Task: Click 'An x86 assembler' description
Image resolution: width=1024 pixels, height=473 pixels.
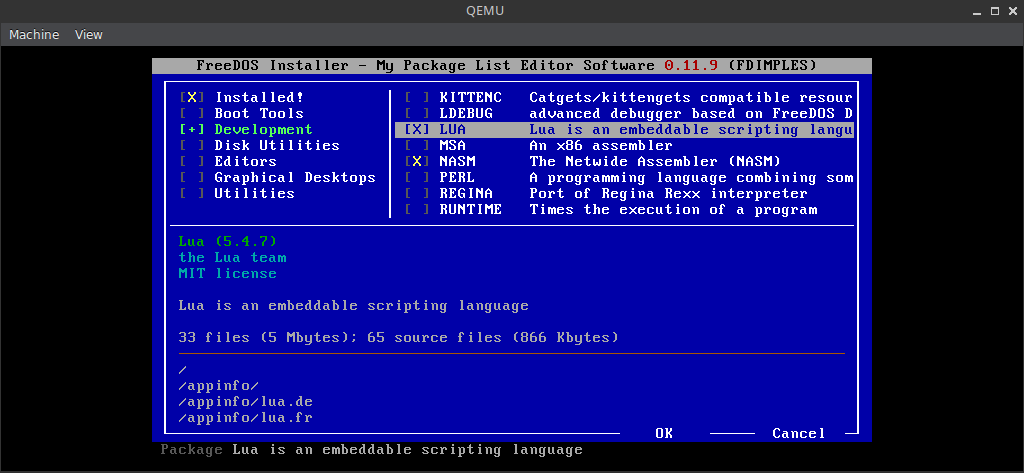Action: click(601, 146)
